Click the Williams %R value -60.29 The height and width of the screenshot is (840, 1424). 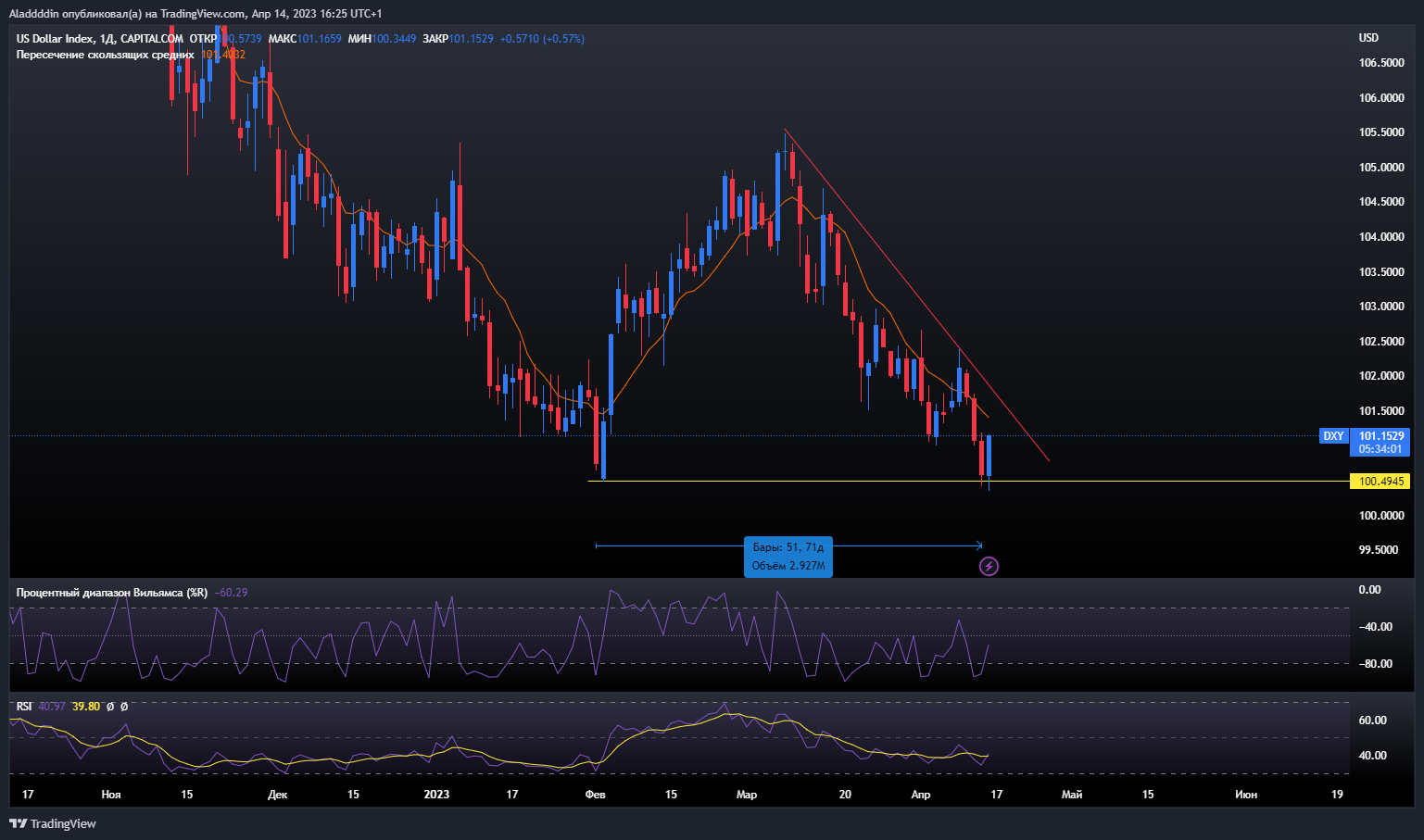[231, 593]
